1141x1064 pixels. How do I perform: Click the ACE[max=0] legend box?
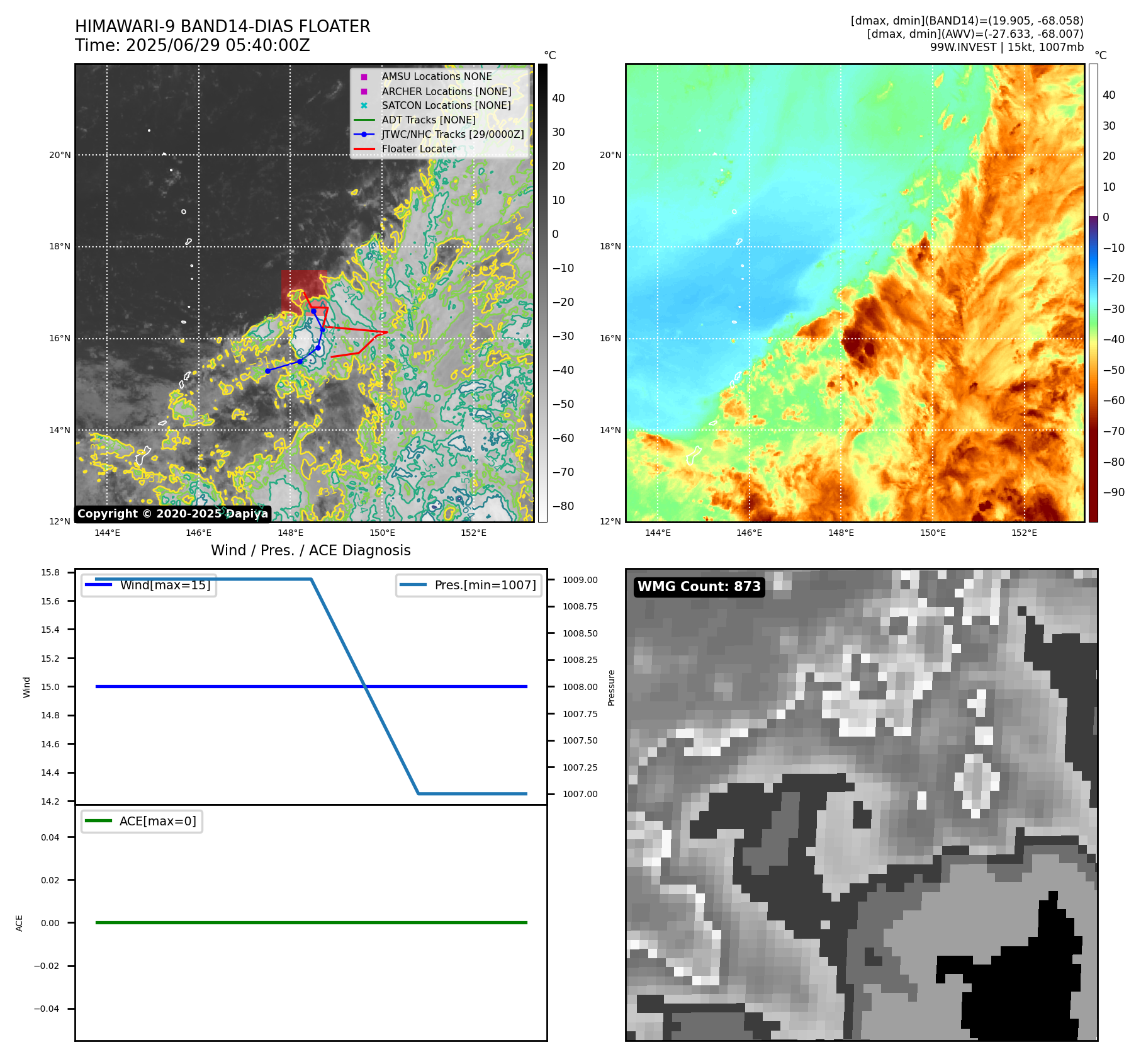(x=142, y=821)
